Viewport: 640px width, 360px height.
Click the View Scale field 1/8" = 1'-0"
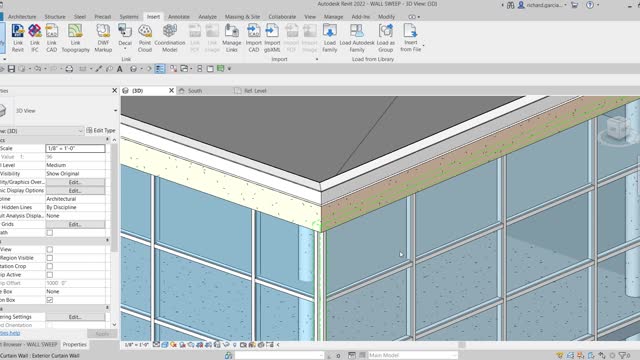click(75, 149)
